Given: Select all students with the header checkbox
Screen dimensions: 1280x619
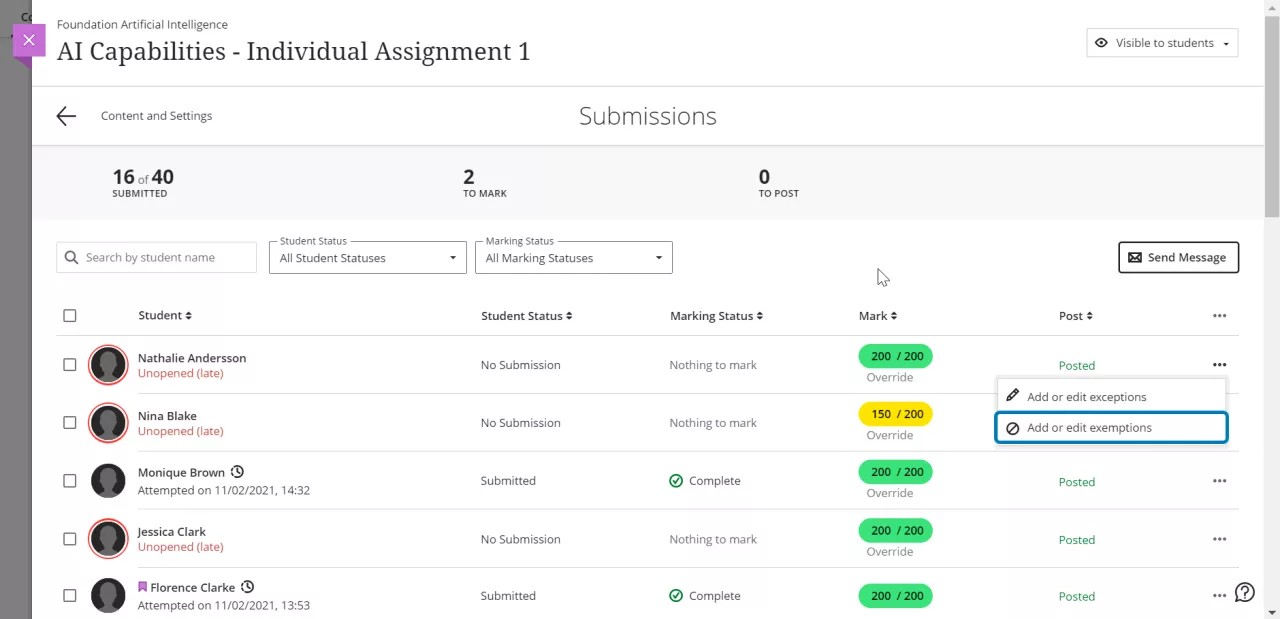Looking at the screenshot, I should 69,315.
